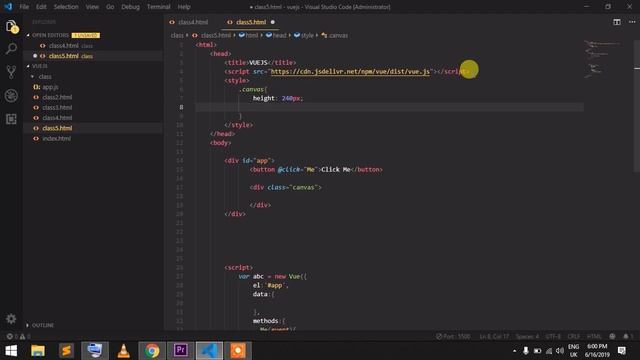The image size is (640, 360).
Task: Click the head breadcrumb segment
Action: (276, 36)
